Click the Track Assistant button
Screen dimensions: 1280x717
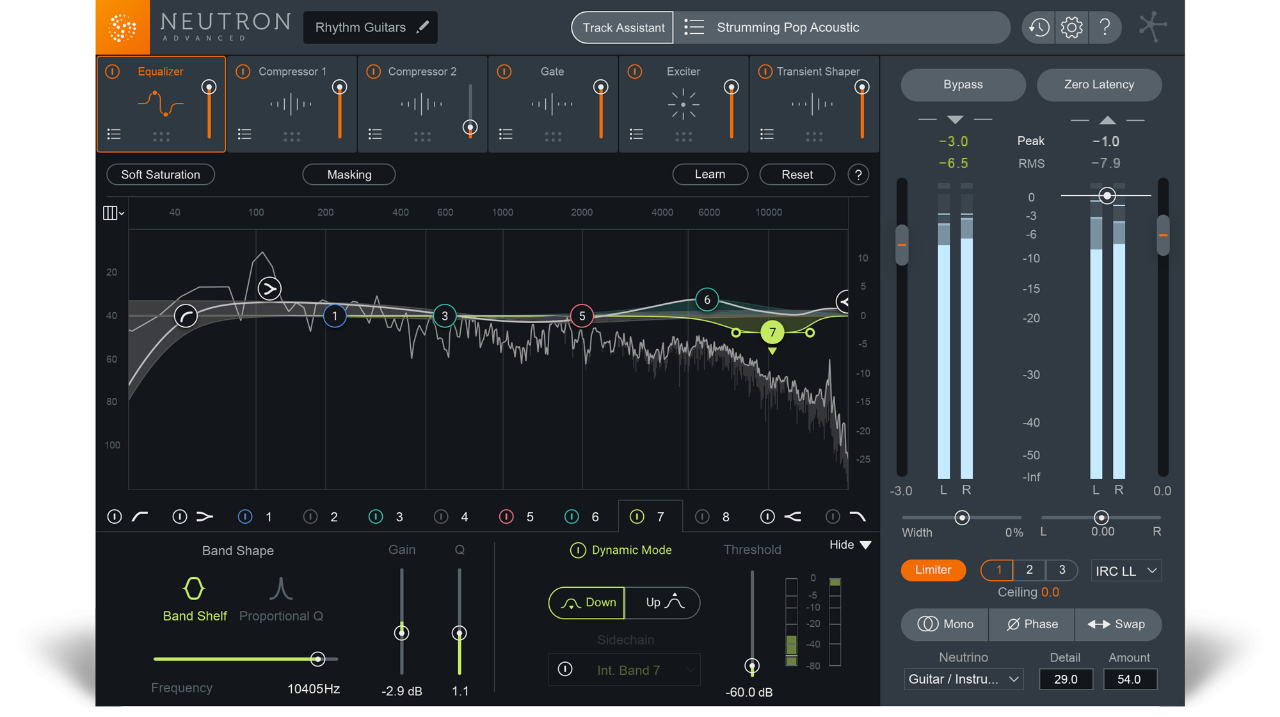pos(622,27)
